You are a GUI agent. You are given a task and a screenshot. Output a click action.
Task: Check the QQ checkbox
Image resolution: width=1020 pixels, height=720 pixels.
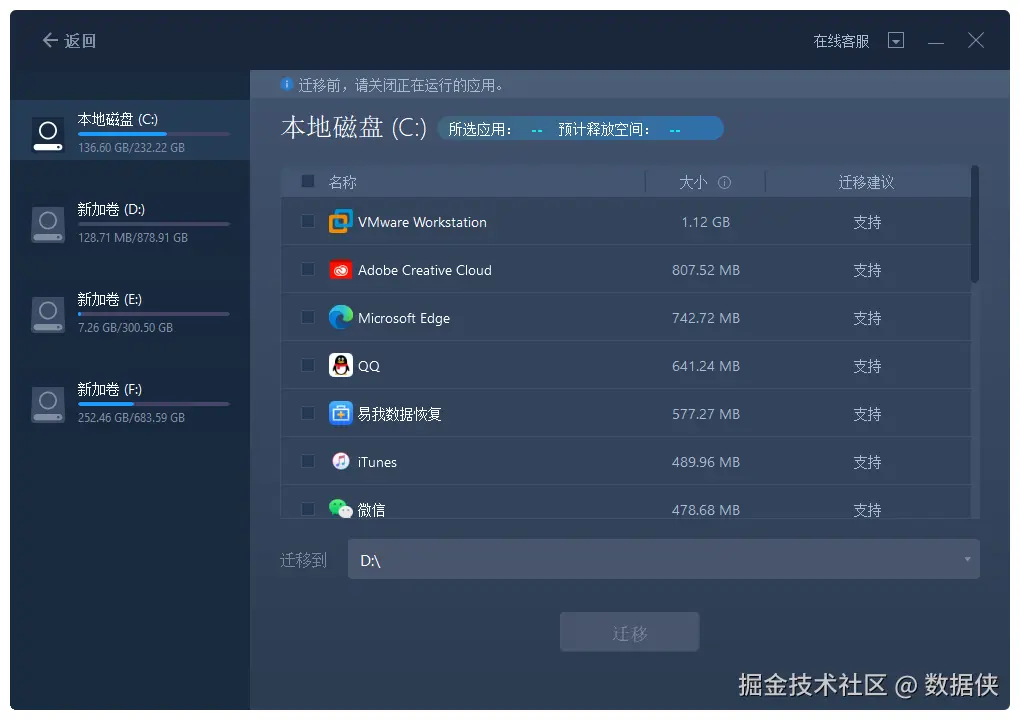308,366
